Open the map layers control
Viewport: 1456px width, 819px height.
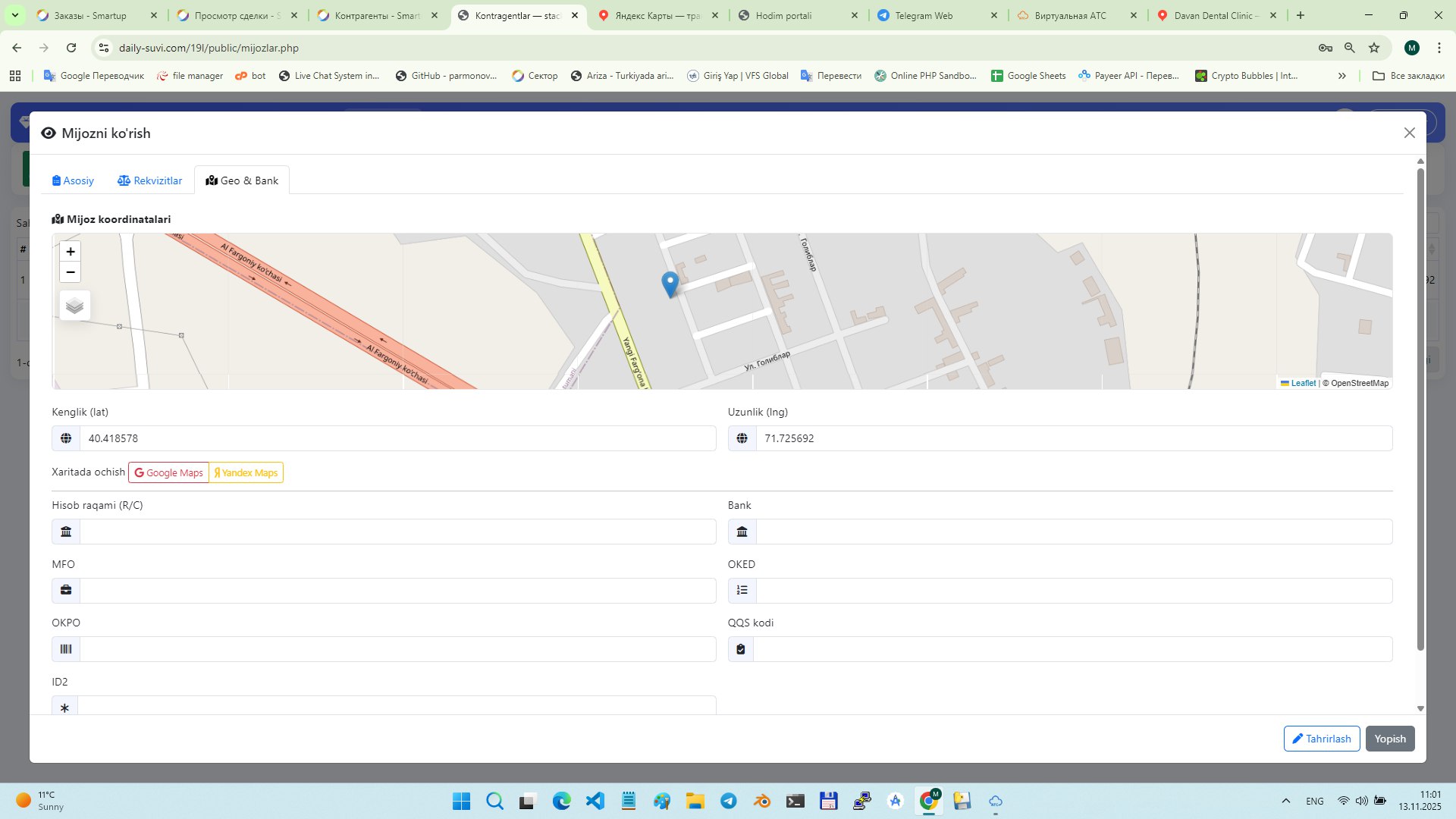(x=74, y=306)
